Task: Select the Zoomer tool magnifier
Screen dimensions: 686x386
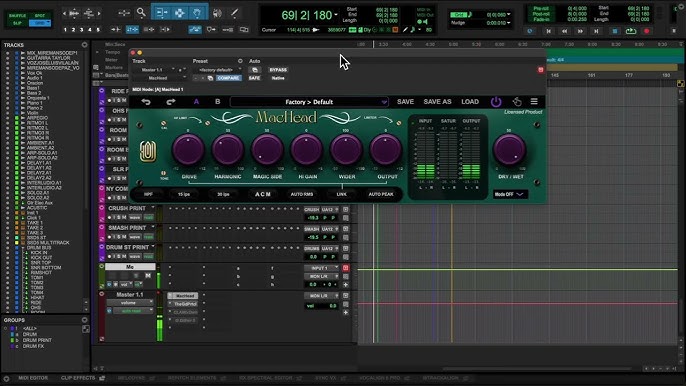Action: click(x=141, y=13)
